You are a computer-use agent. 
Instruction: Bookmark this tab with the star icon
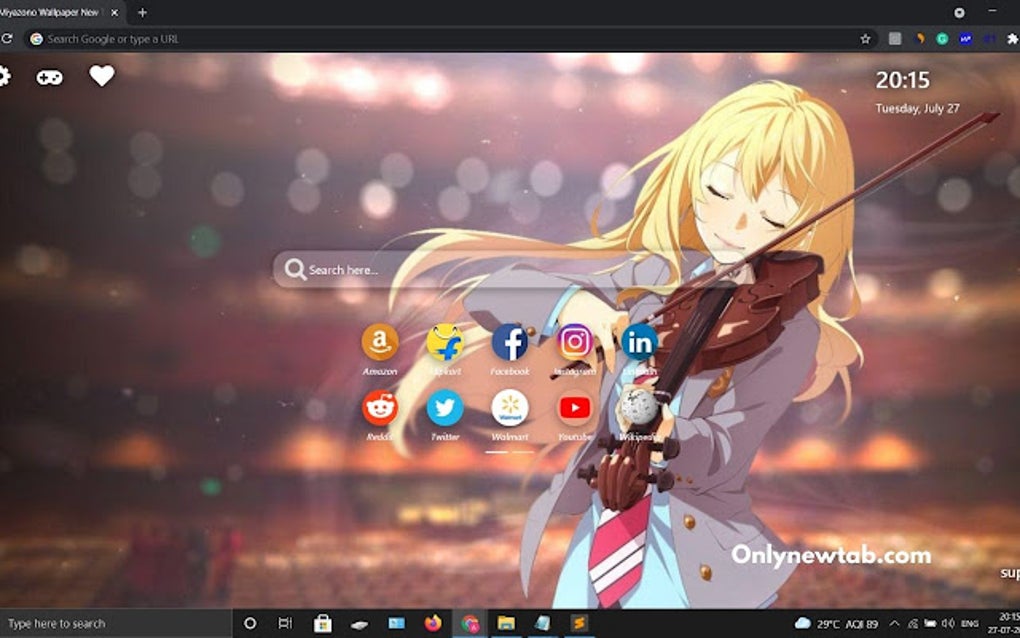point(865,39)
